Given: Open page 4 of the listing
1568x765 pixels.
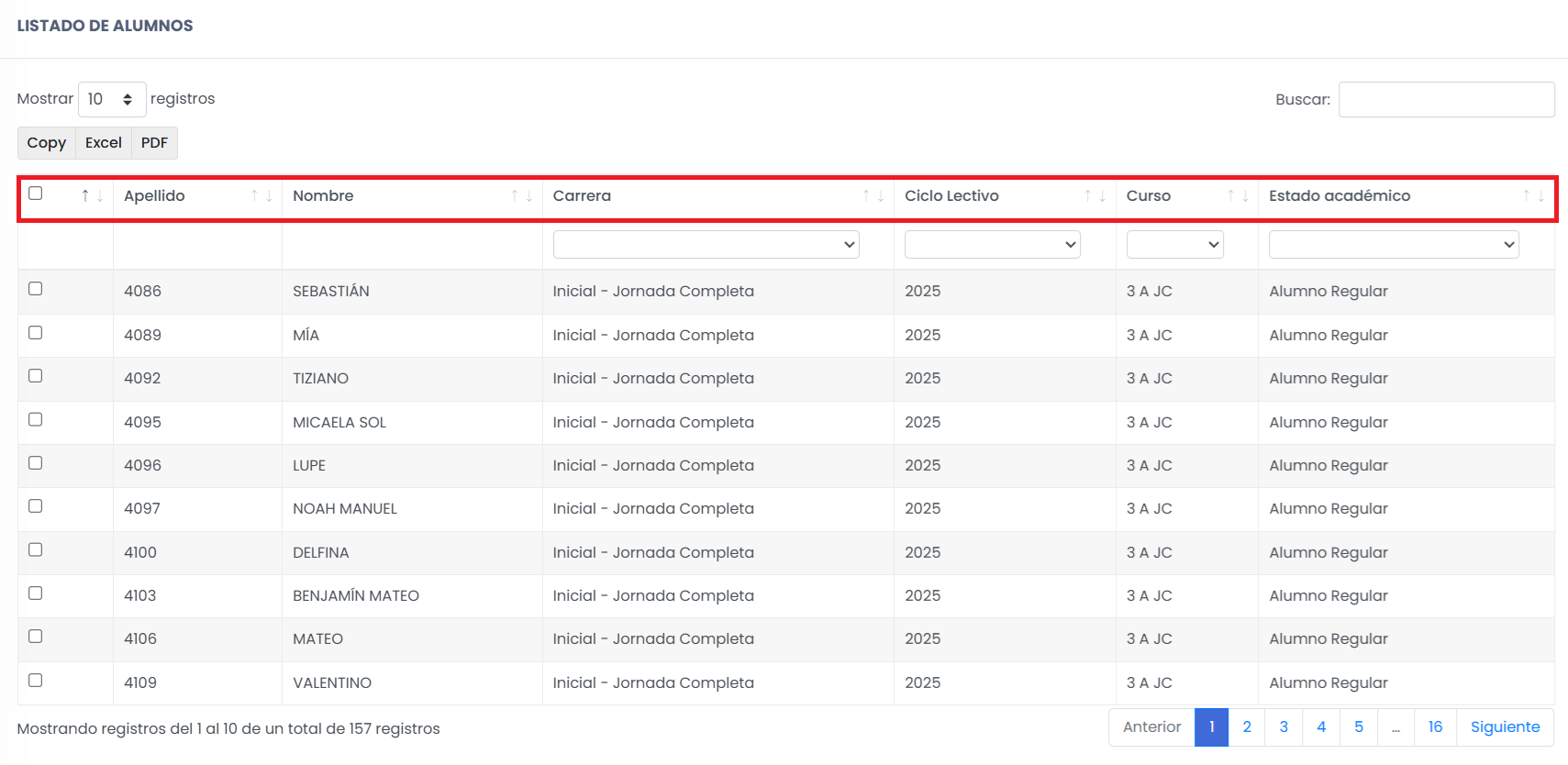Looking at the screenshot, I should click(x=1321, y=727).
